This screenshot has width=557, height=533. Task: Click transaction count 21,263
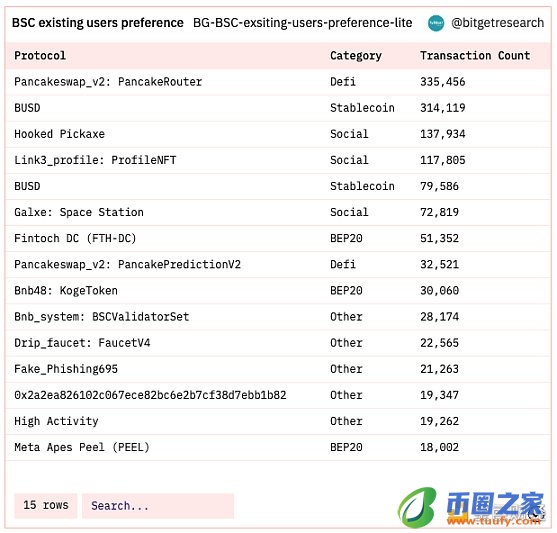439,369
